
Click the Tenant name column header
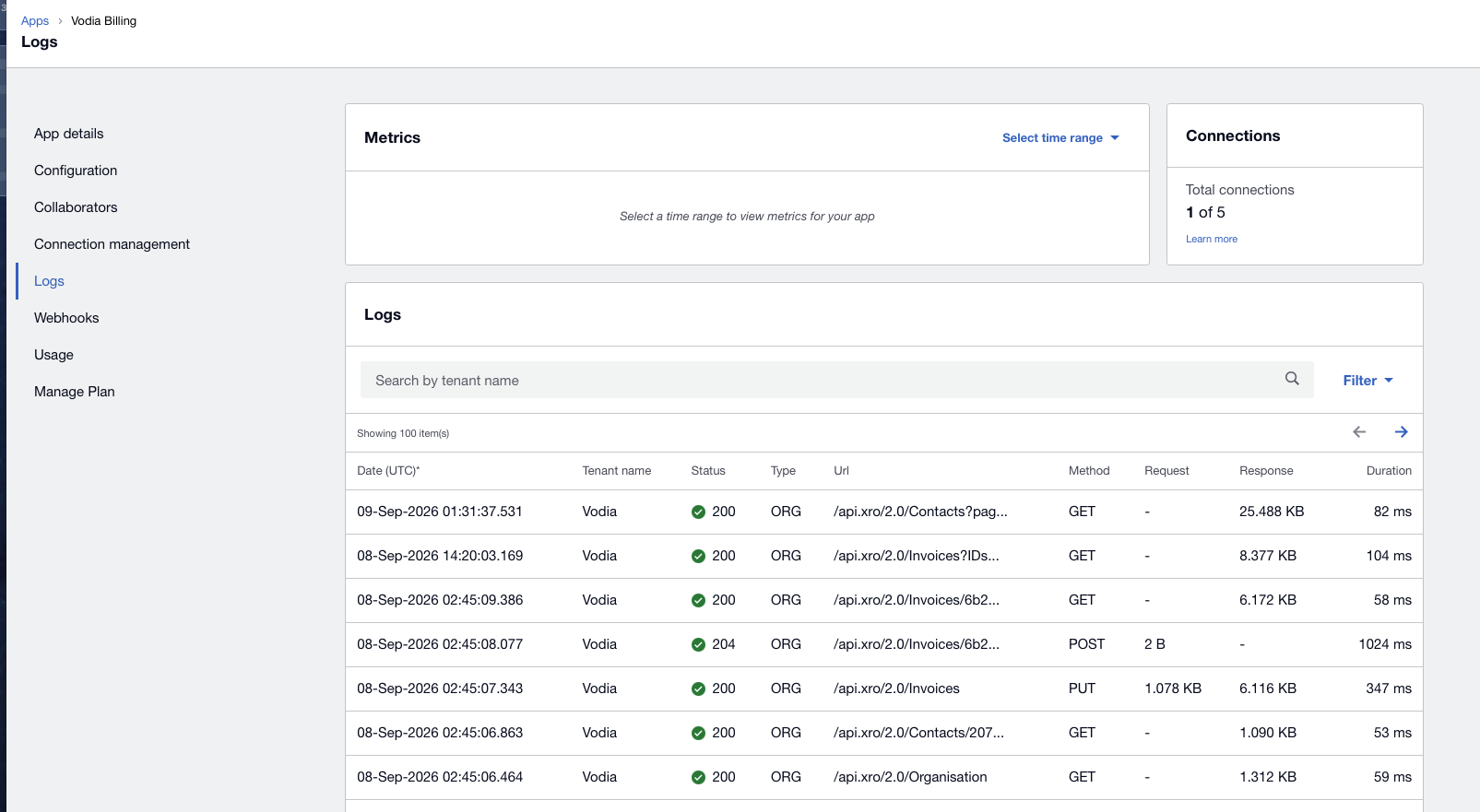616,471
